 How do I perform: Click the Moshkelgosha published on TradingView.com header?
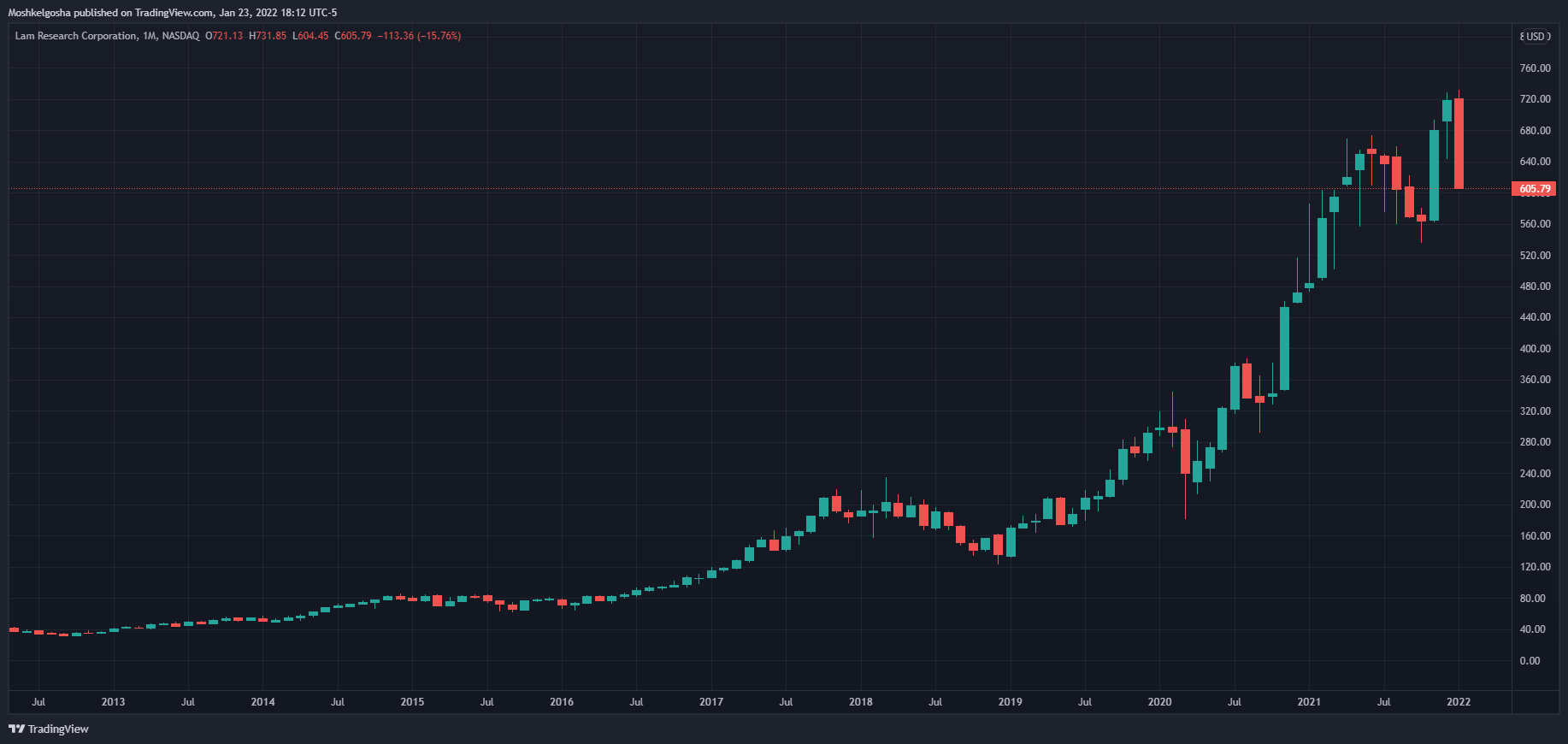click(x=173, y=13)
